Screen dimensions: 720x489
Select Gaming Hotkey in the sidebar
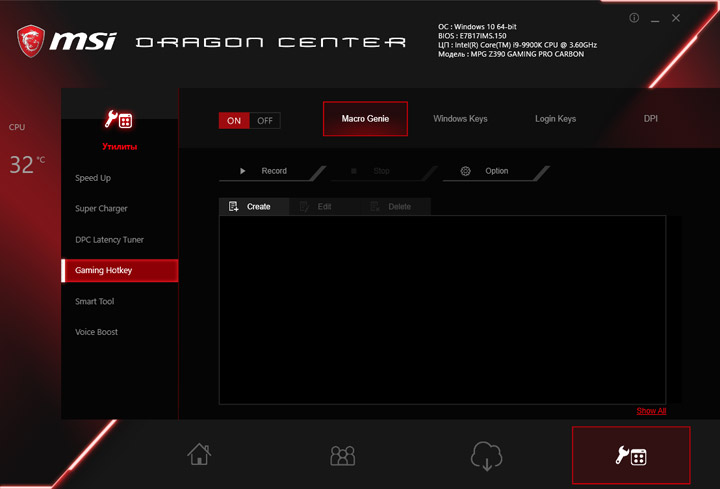pos(119,270)
